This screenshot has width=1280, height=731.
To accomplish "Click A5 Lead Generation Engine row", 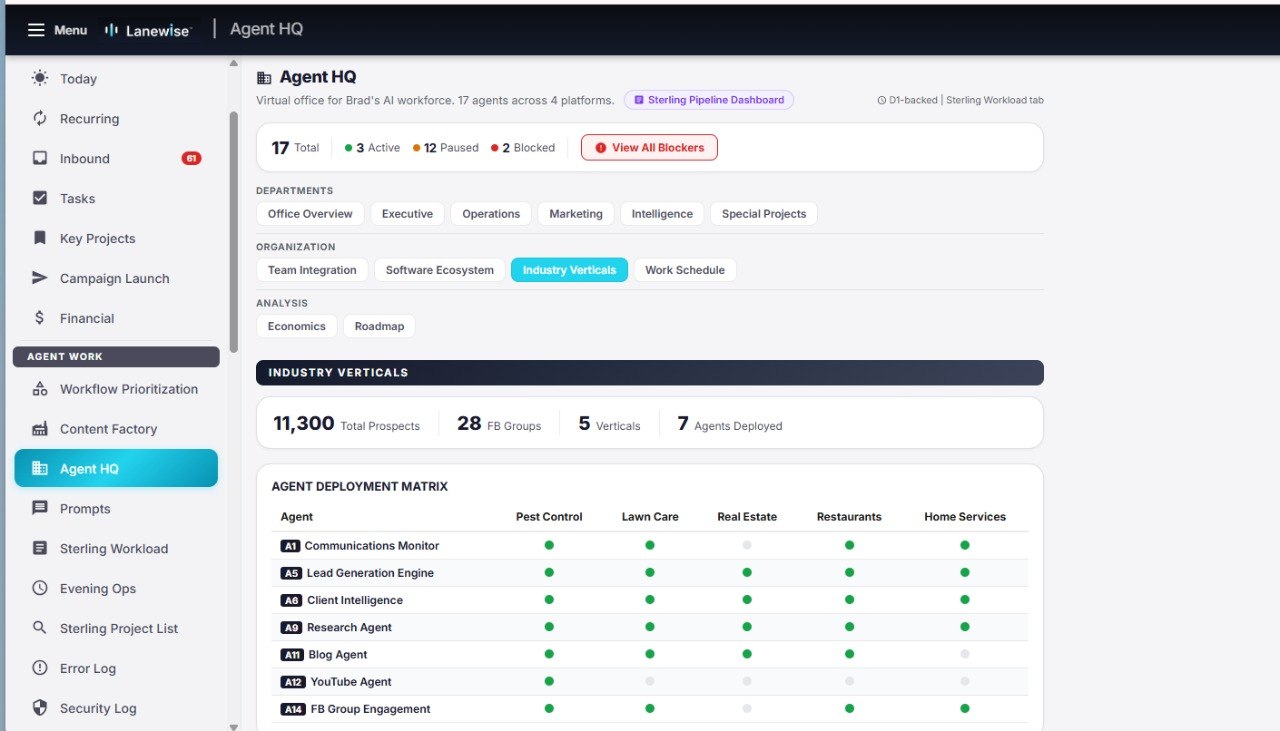I will [650, 573].
